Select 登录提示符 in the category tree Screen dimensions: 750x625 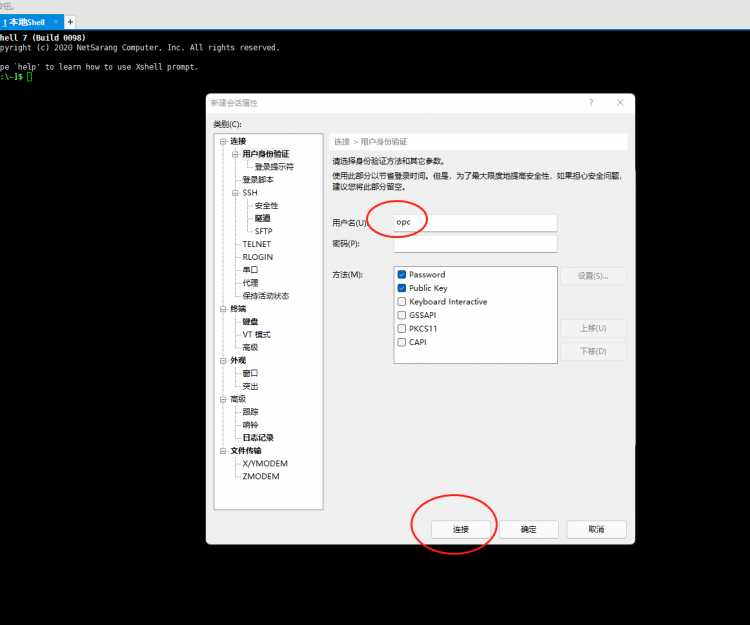point(274,167)
